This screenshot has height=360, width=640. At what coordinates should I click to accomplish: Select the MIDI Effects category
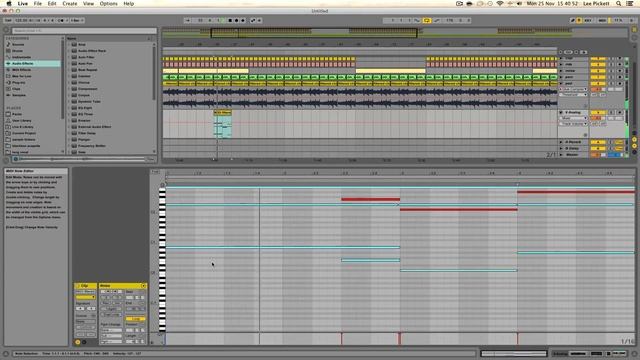(x=21, y=70)
